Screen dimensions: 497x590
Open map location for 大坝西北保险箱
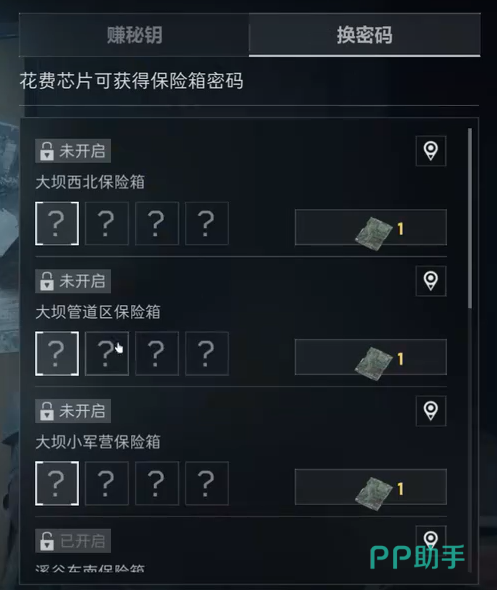pos(431,151)
